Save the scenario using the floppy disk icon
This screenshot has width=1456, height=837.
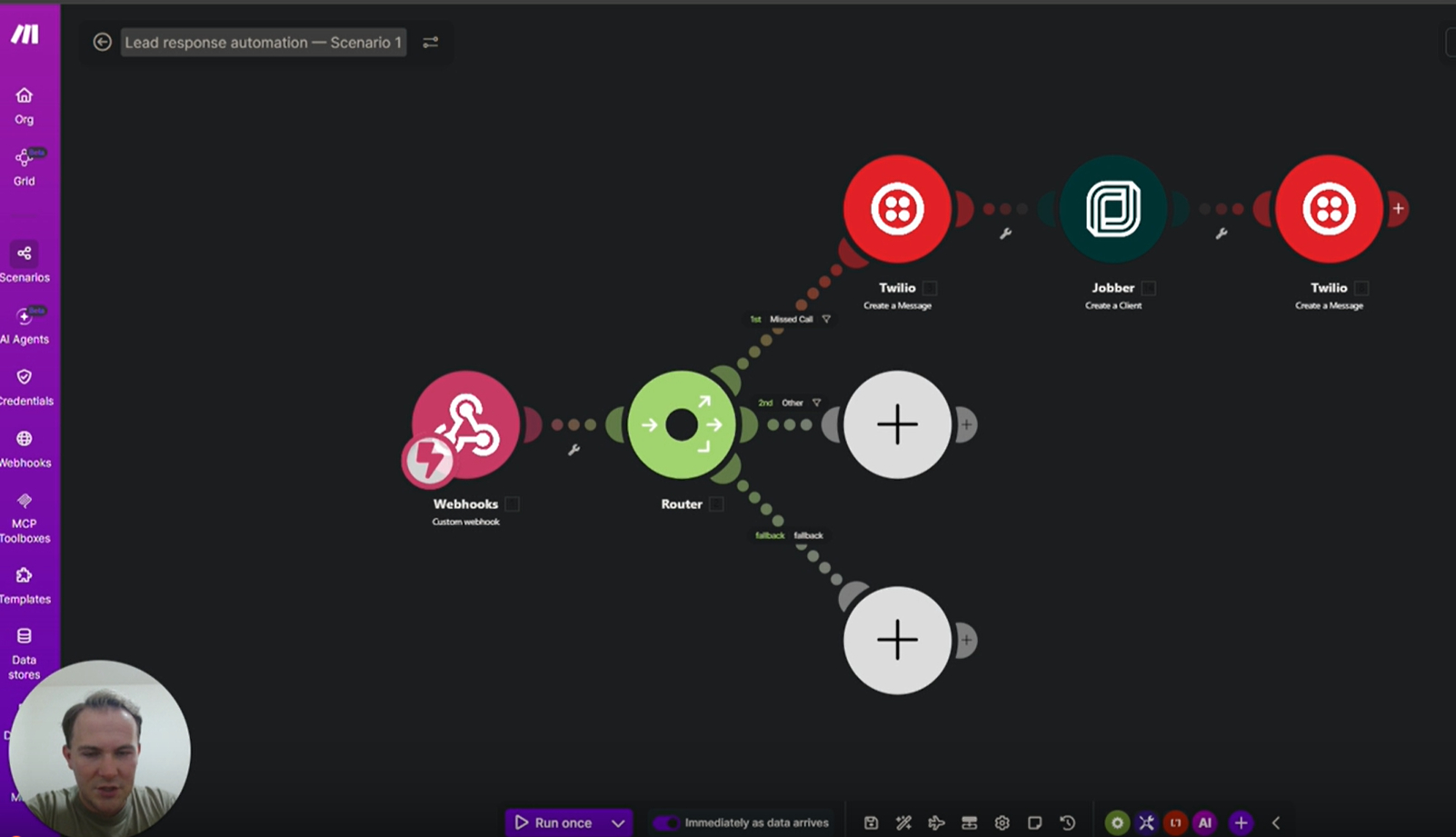(x=871, y=822)
